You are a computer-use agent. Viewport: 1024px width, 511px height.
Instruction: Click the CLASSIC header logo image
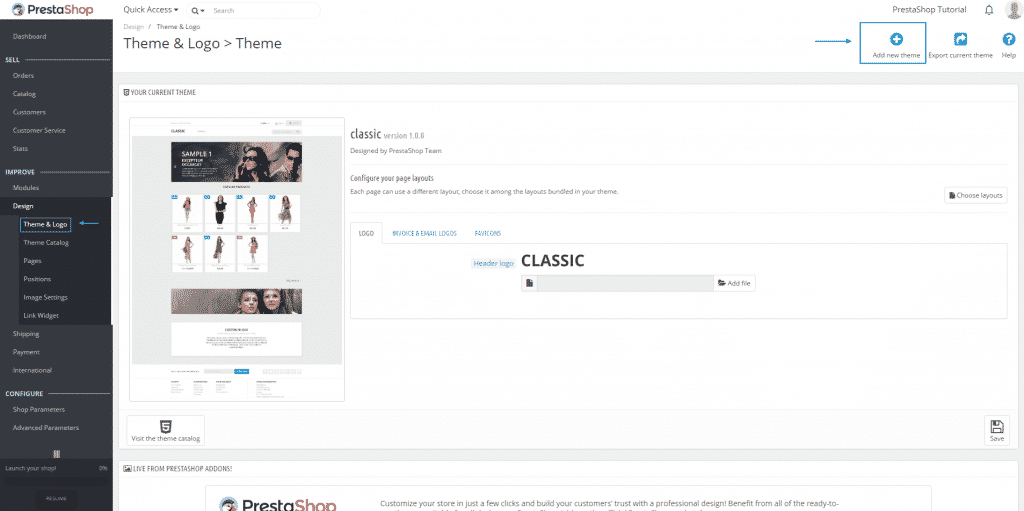552,260
